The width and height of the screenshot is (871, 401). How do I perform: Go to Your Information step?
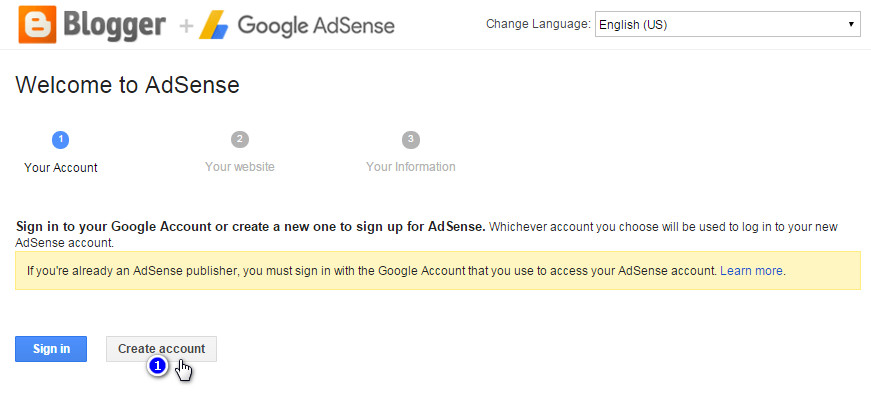411,167
